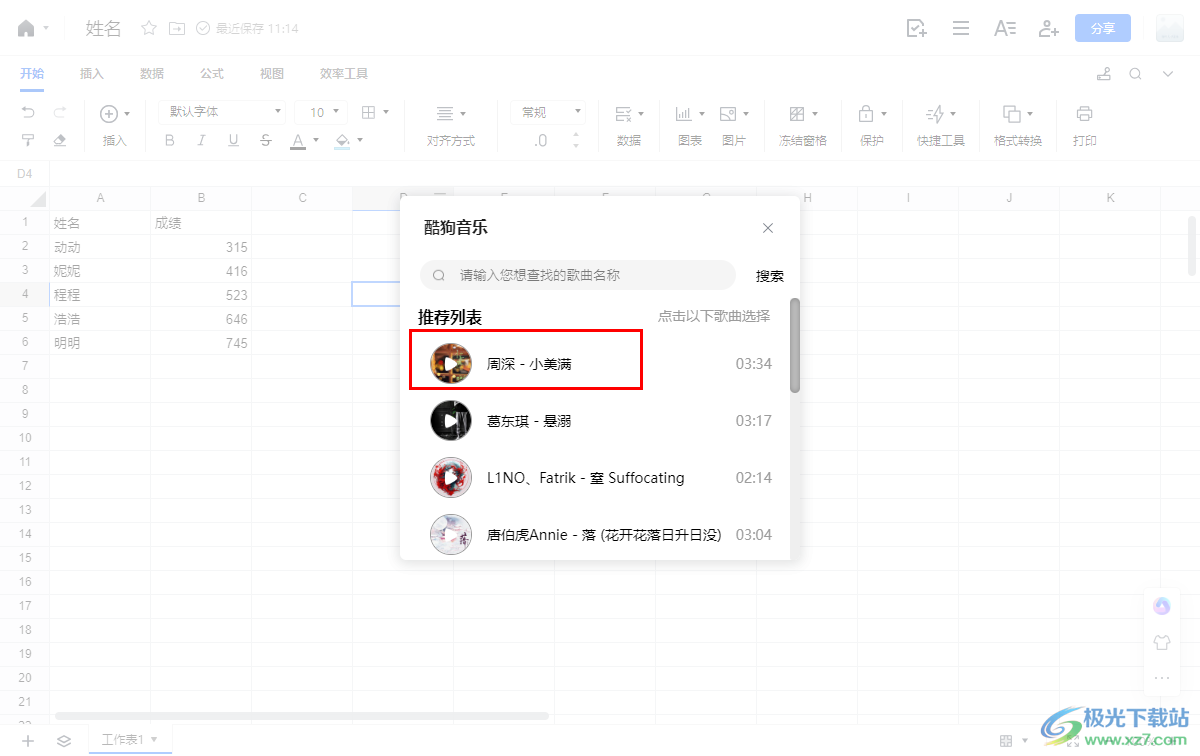Activate the format painter brush

coord(28,140)
